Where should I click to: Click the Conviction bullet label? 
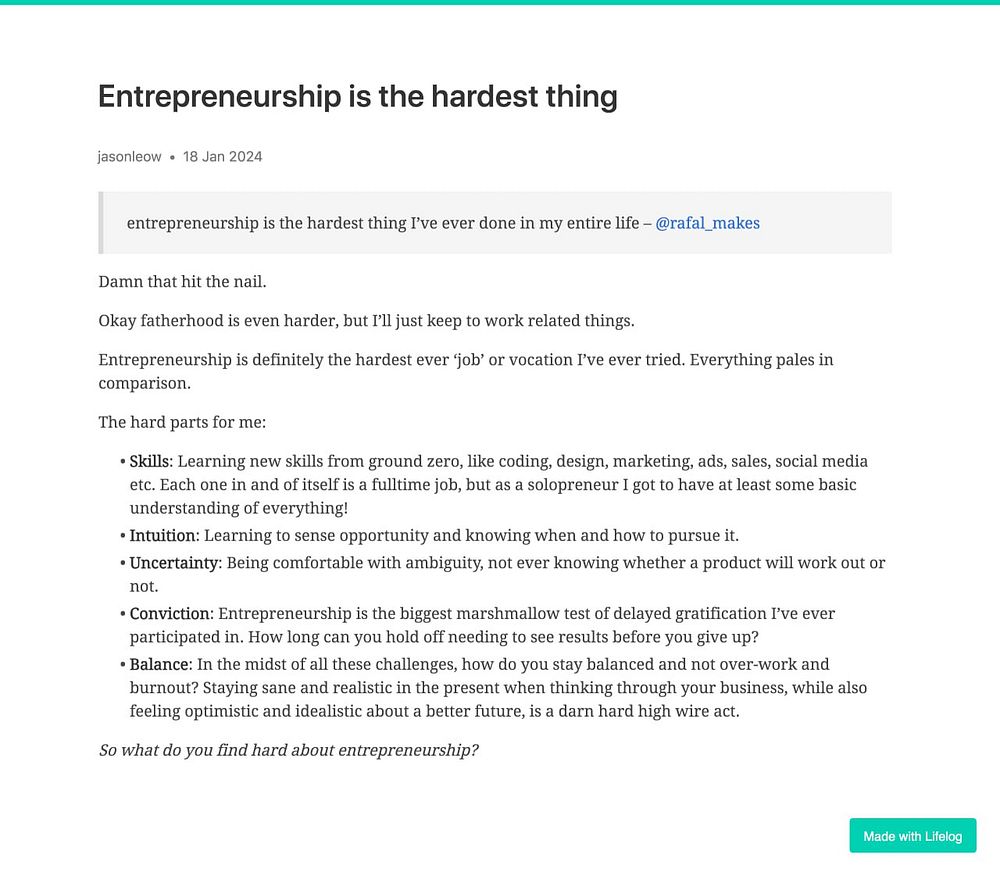point(170,613)
